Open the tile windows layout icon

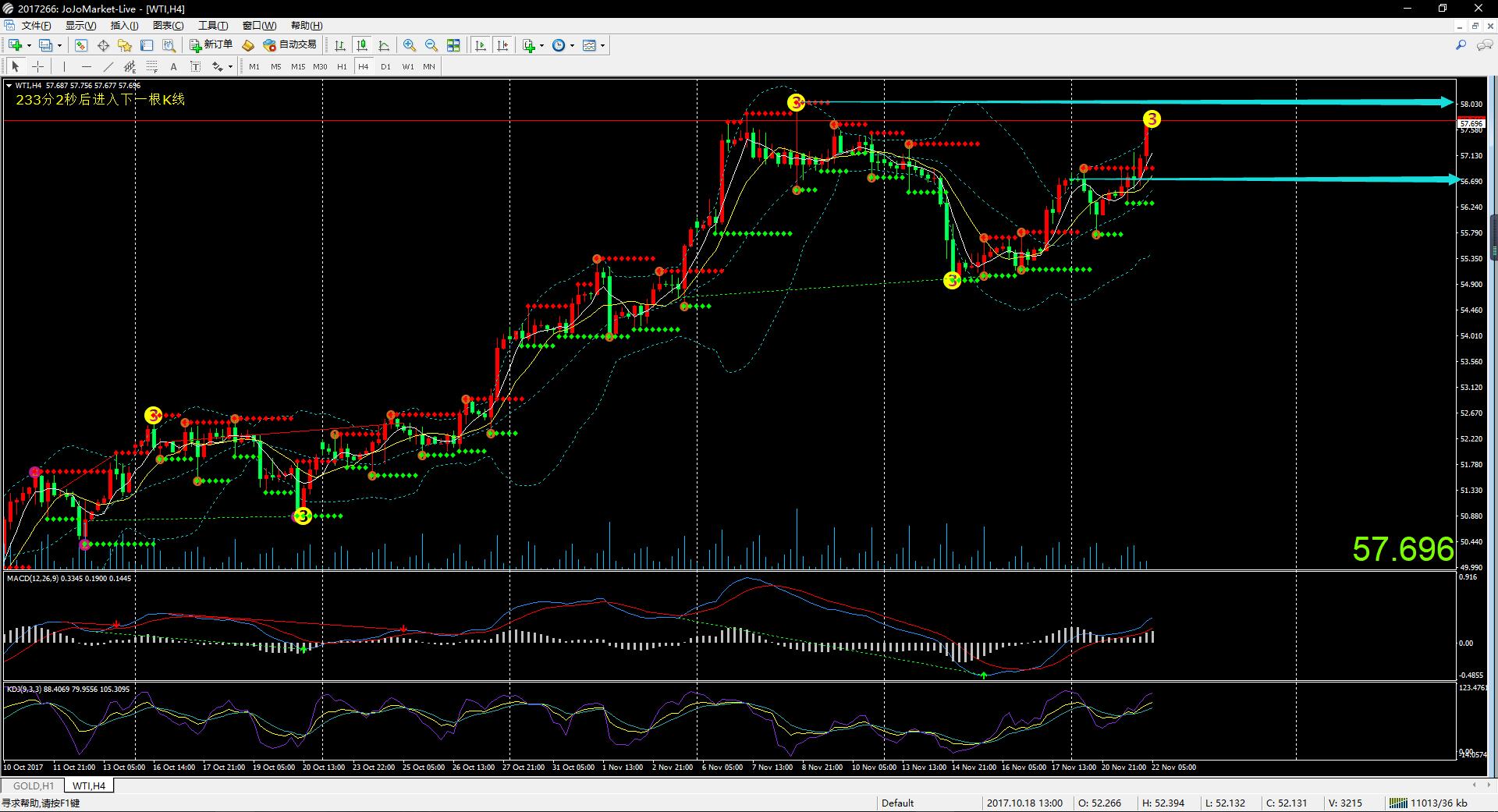[x=453, y=45]
